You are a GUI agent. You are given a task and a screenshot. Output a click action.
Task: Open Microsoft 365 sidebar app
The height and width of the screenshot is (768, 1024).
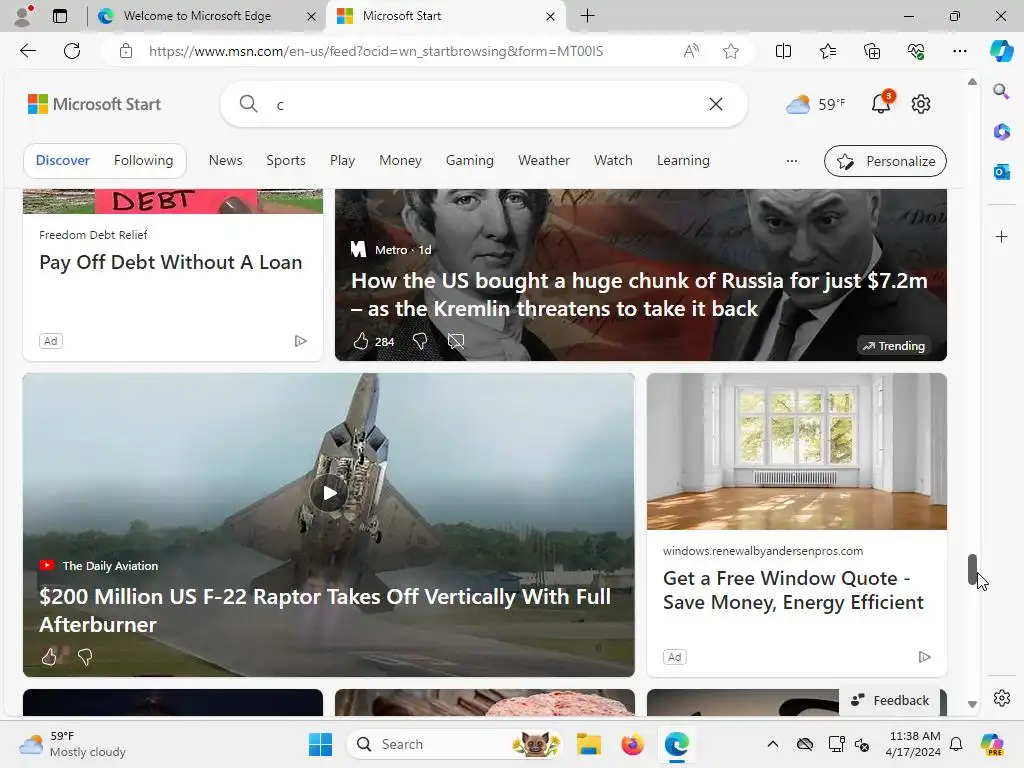coord(1001,131)
